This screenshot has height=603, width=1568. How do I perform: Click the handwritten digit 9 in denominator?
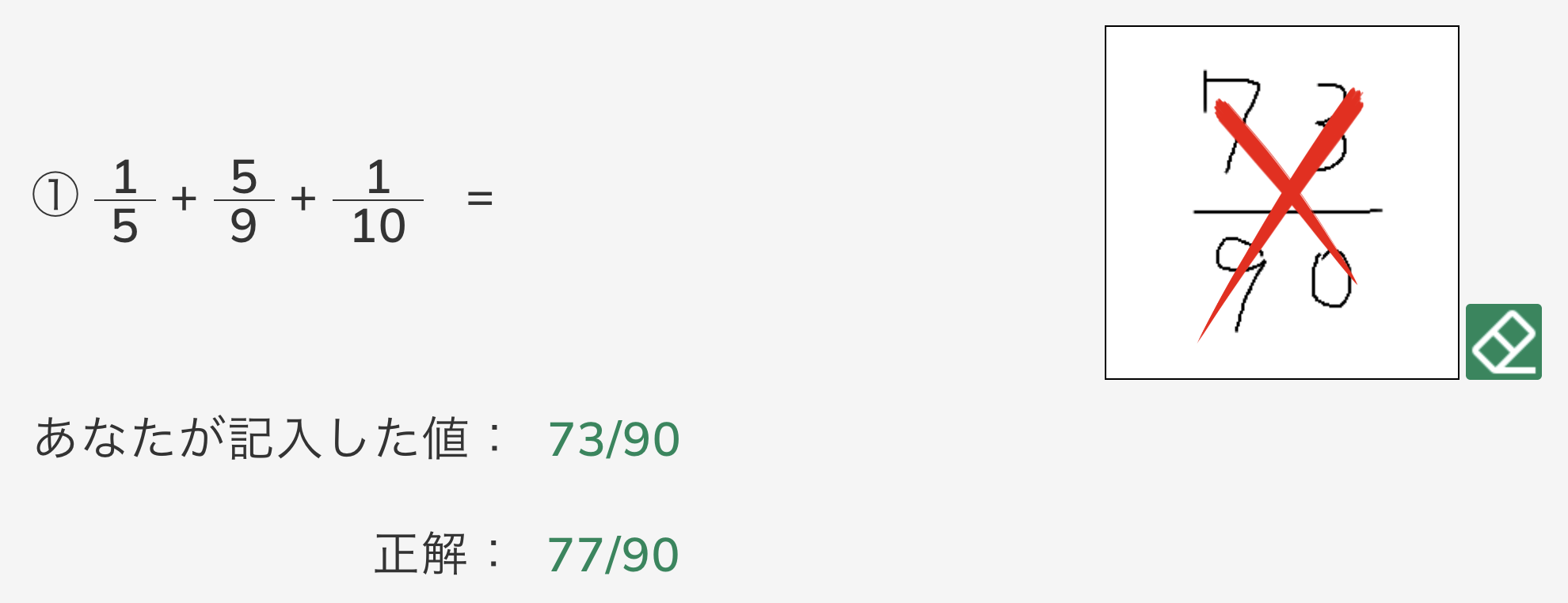1240,285
